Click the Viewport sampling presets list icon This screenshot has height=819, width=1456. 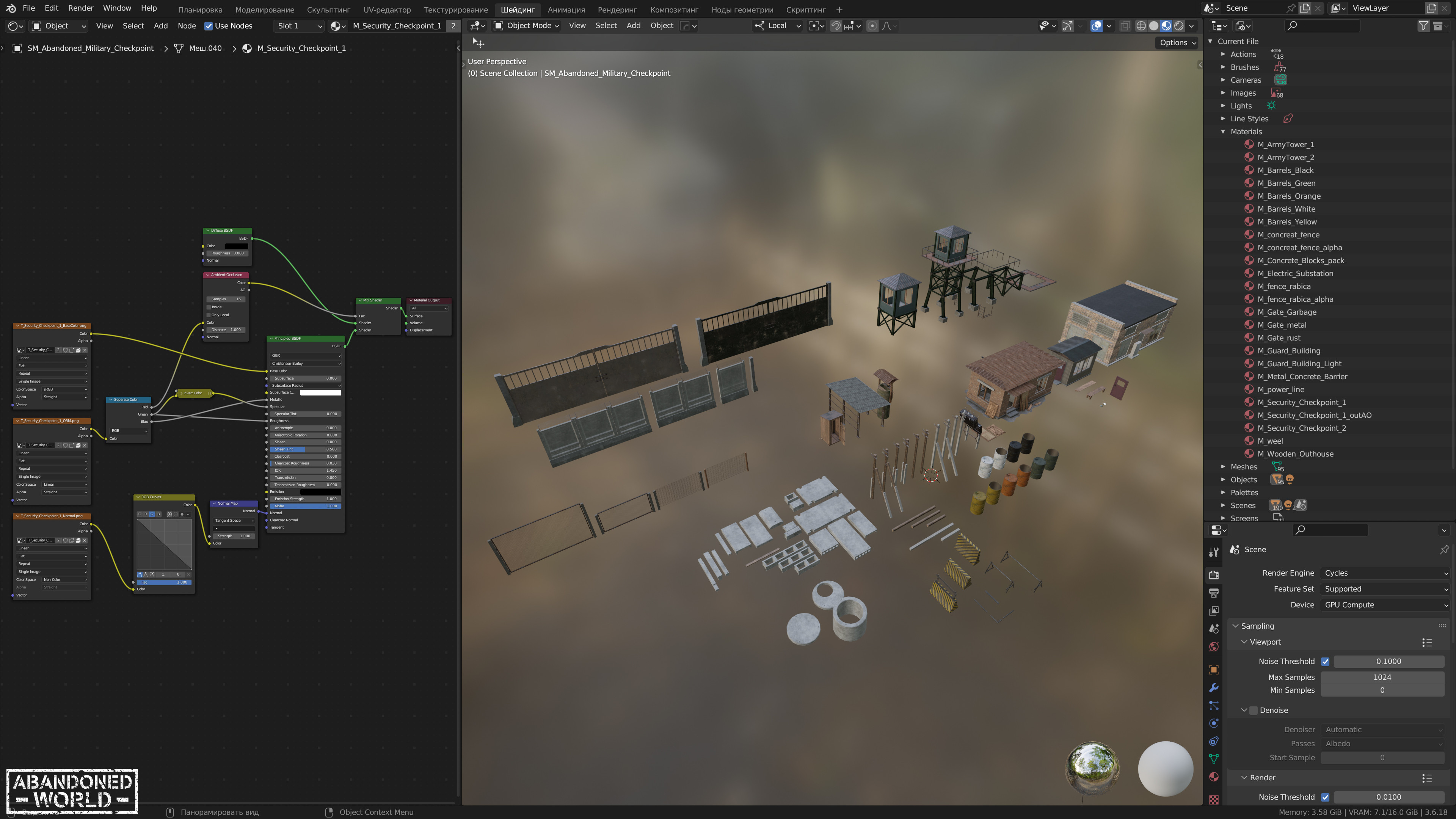[x=1426, y=643]
